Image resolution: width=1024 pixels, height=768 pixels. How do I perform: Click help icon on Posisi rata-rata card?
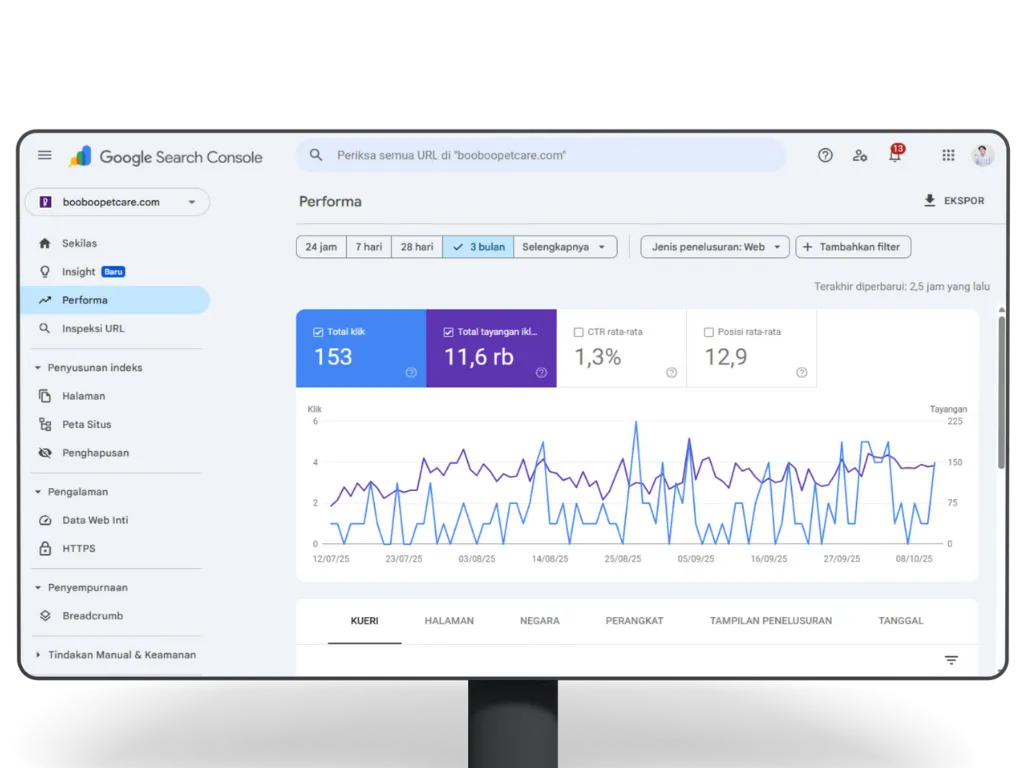801,373
